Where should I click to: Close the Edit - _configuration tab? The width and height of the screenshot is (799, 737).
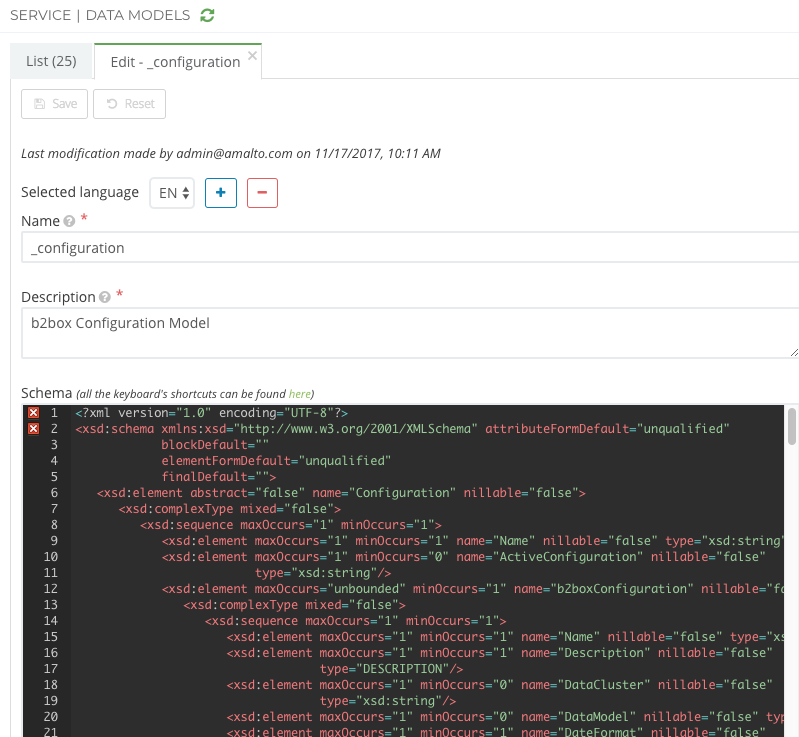point(252,56)
